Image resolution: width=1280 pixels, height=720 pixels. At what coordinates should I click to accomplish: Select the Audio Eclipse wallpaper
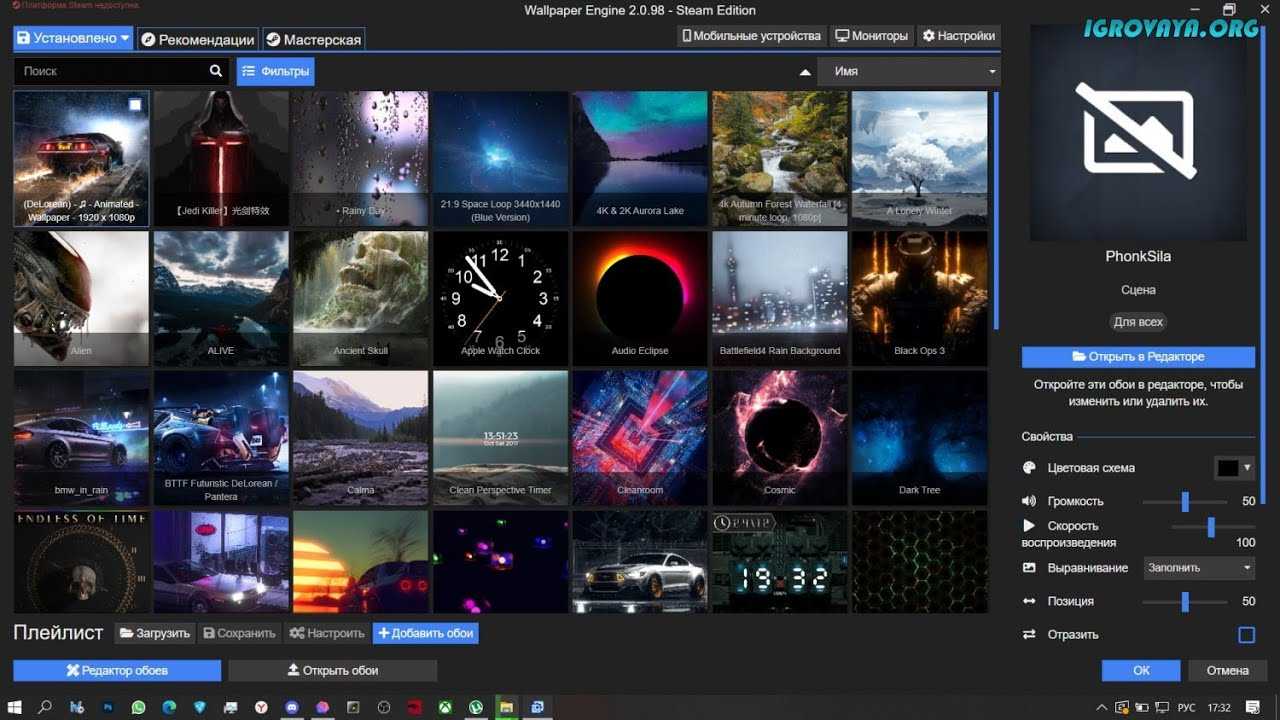point(640,298)
